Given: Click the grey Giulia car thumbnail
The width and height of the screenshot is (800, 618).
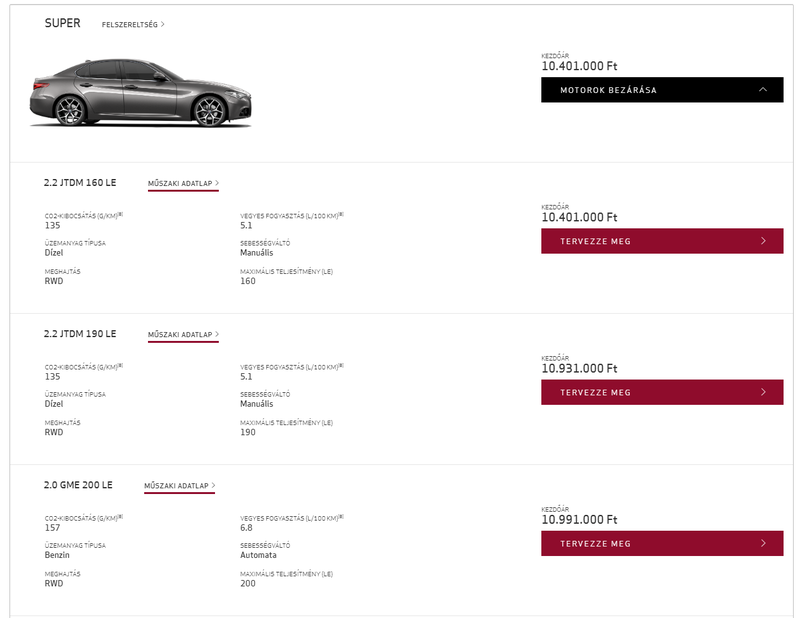Looking at the screenshot, I should tap(140, 92).
